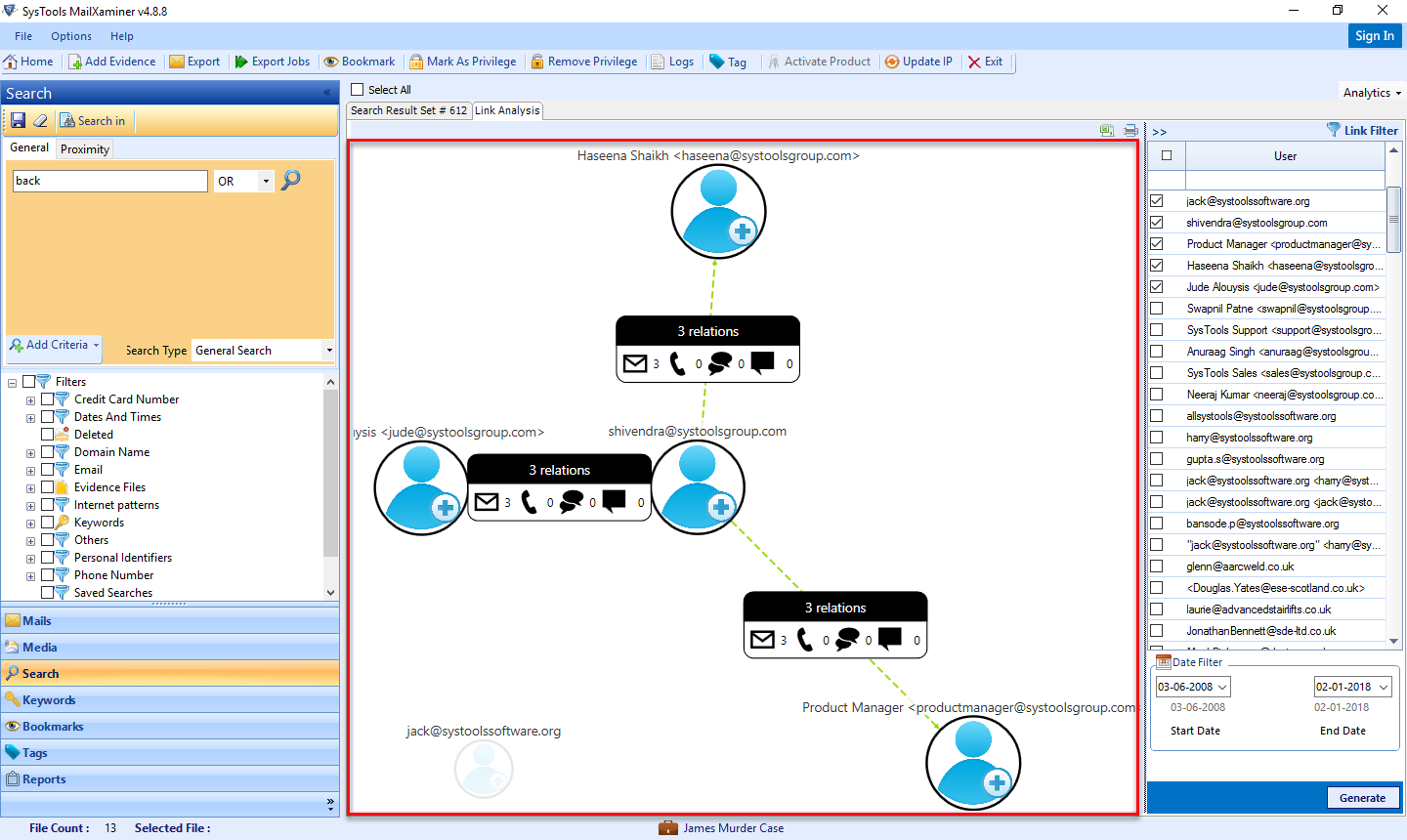Screen dimensions: 1407x840
Task: Open the Search Type dropdown
Action: point(329,351)
